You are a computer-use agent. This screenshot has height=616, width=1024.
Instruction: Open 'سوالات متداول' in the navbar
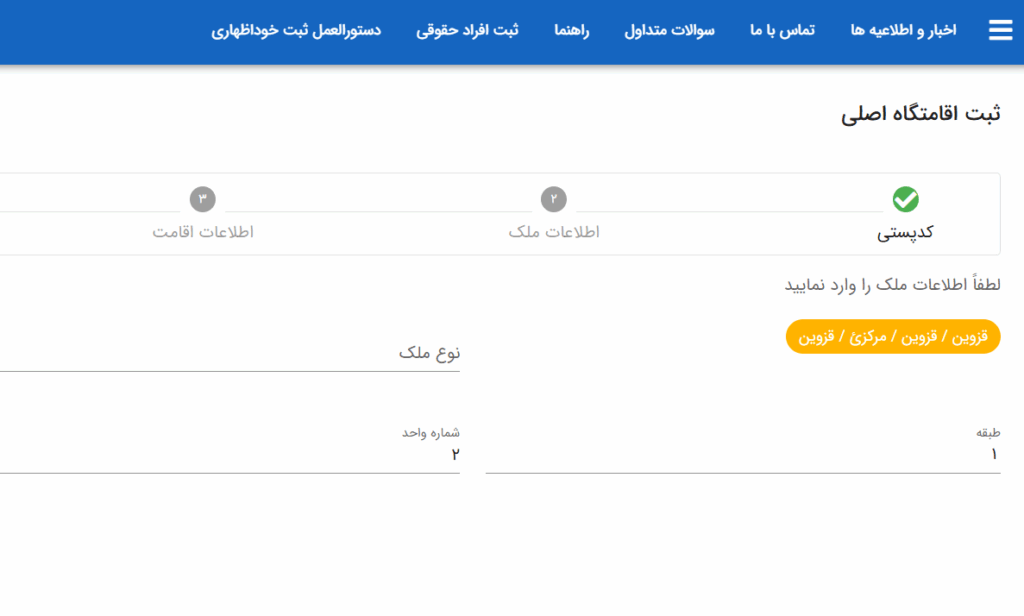(670, 31)
